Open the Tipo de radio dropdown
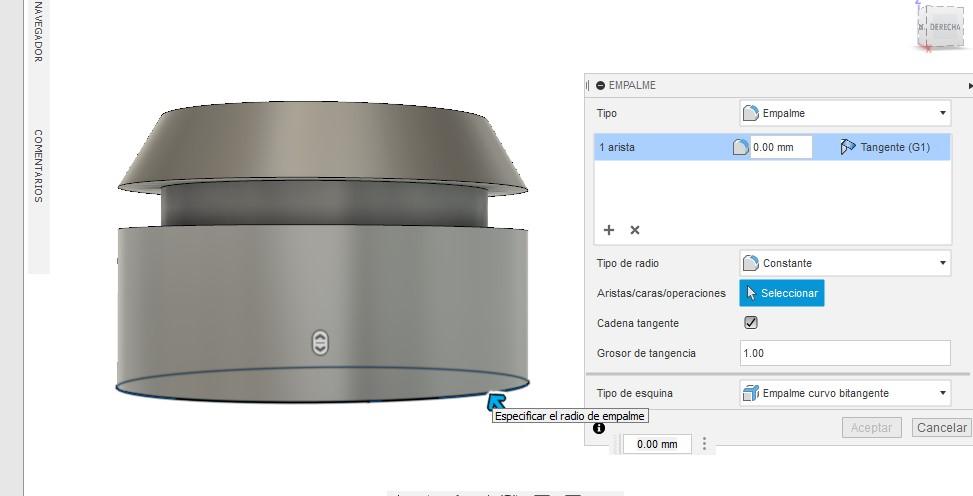Screen dimensions: 973x496 pyautogui.click(x=845, y=263)
